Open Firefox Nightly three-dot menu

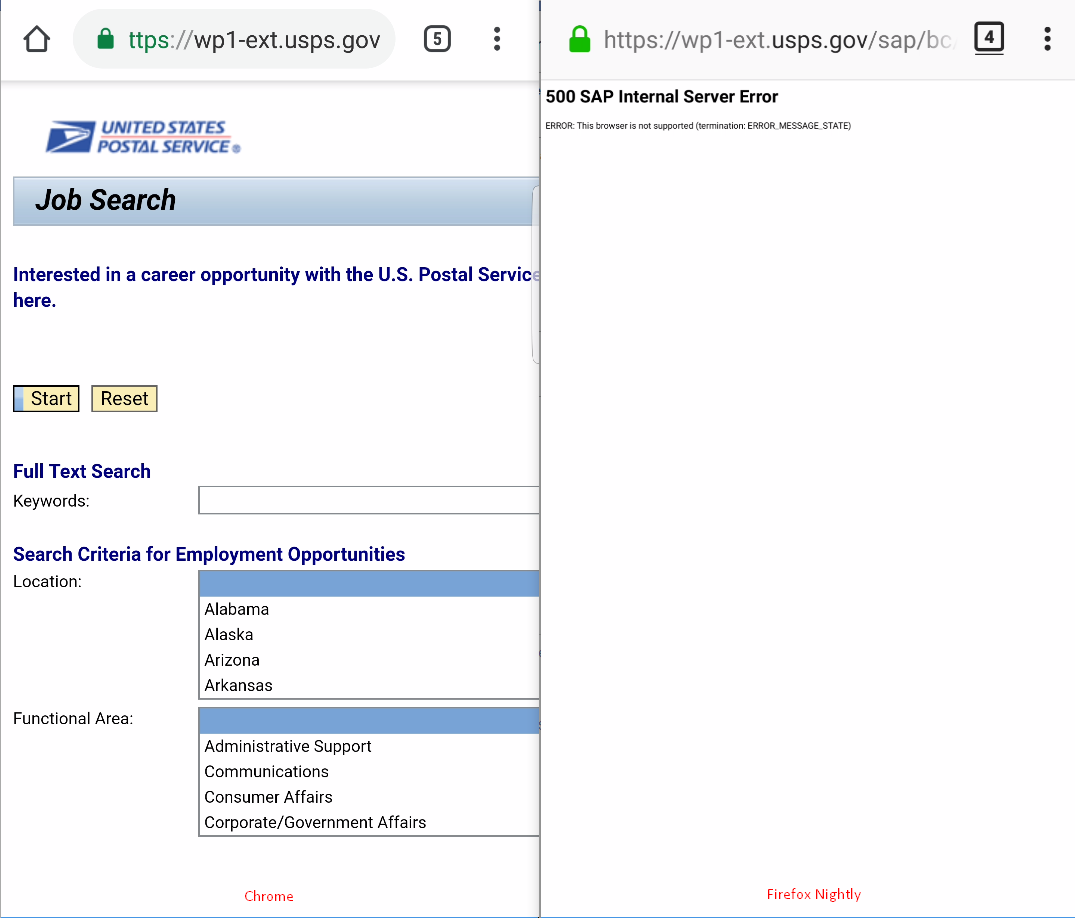click(1047, 39)
